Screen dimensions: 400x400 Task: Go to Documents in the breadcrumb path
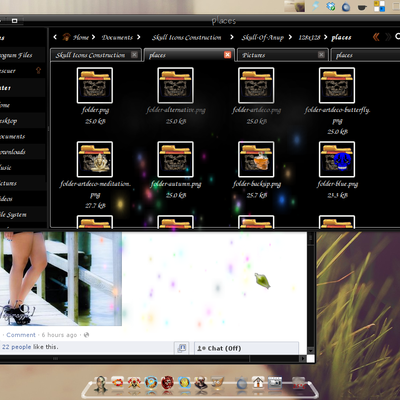tap(117, 37)
